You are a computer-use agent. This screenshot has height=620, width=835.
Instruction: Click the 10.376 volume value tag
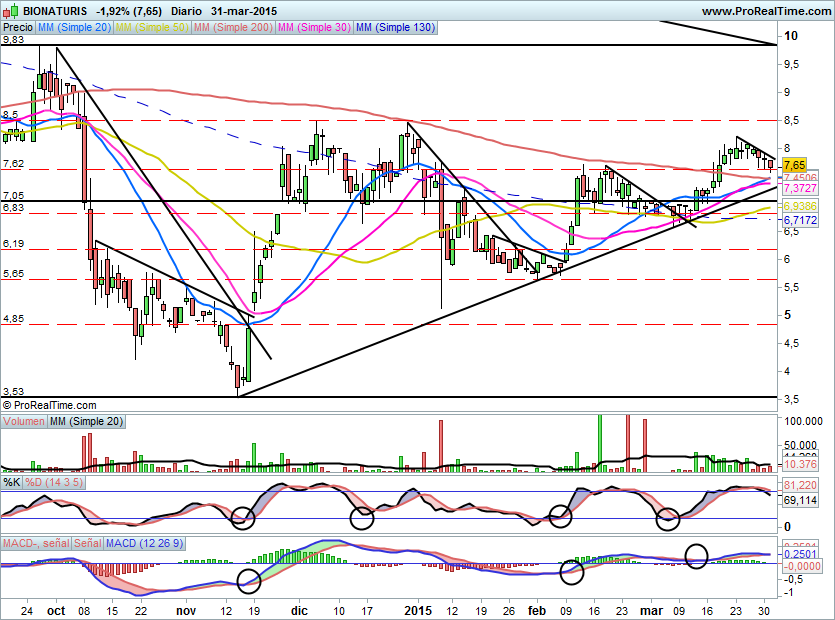coord(799,465)
